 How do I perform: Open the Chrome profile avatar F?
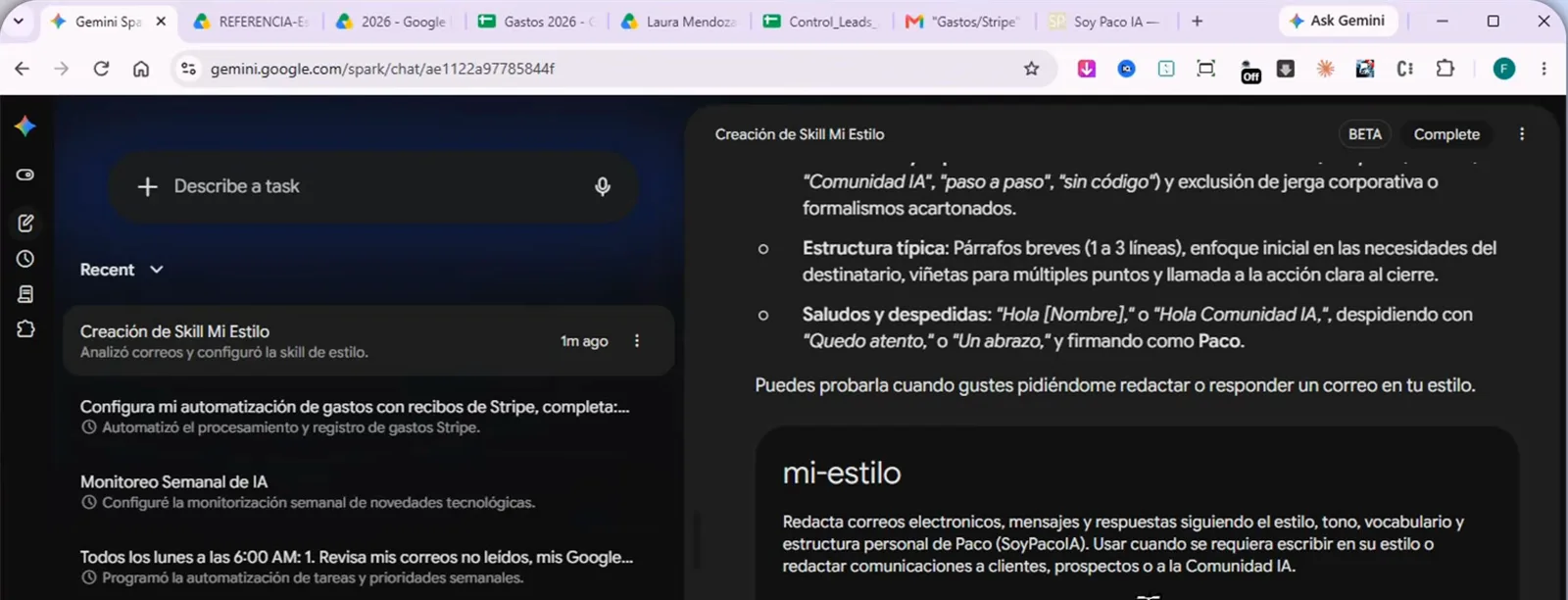[1504, 69]
